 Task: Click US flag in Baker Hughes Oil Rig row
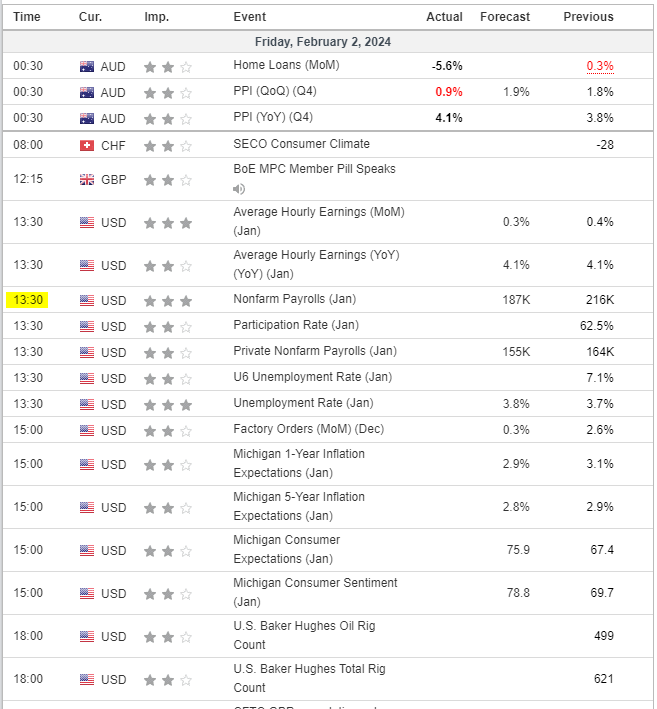tap(87, 637)
